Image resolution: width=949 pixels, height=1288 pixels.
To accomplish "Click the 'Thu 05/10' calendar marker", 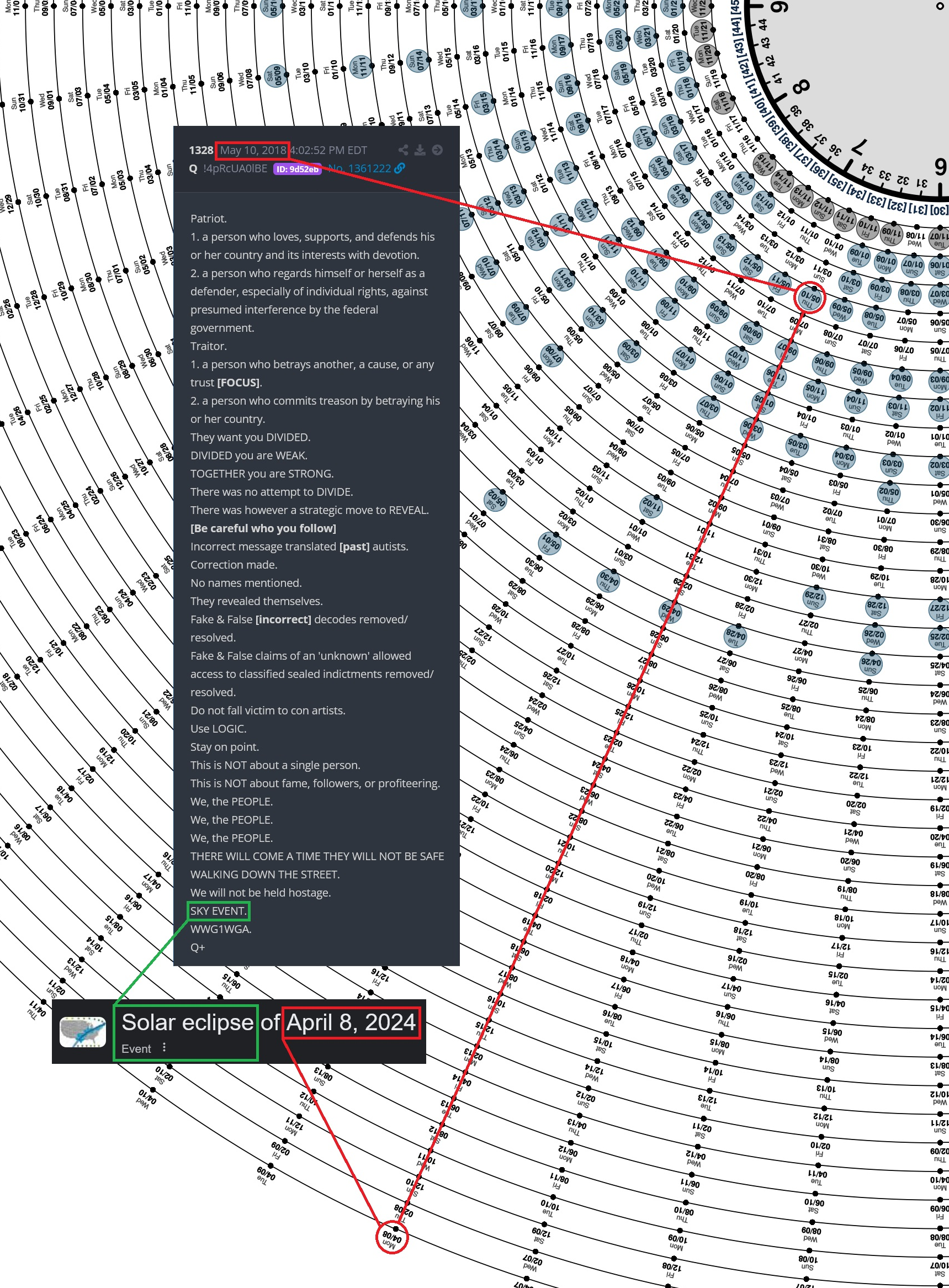I will click(x=810, y=297).
